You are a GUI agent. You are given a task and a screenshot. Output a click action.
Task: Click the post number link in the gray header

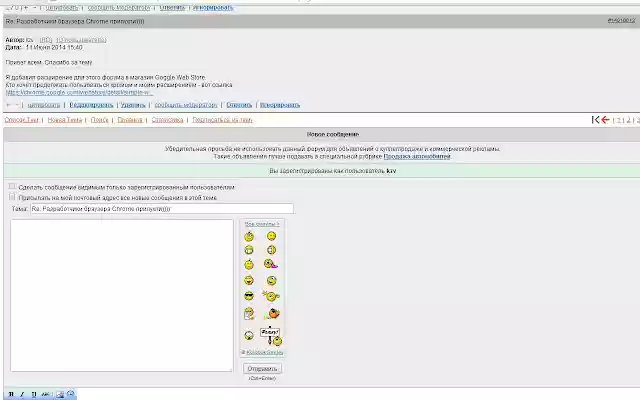621,20
